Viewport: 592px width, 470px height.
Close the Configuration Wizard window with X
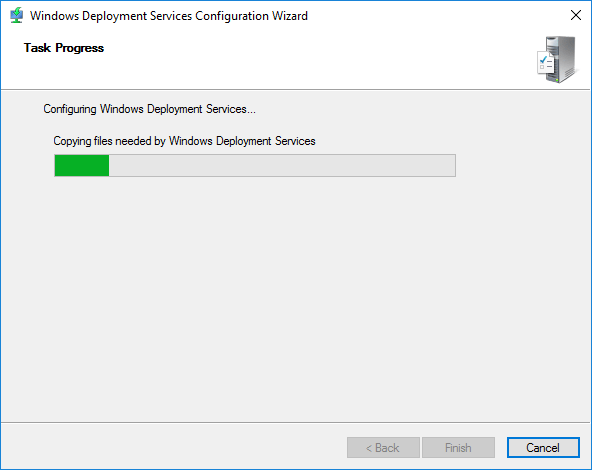576,15
